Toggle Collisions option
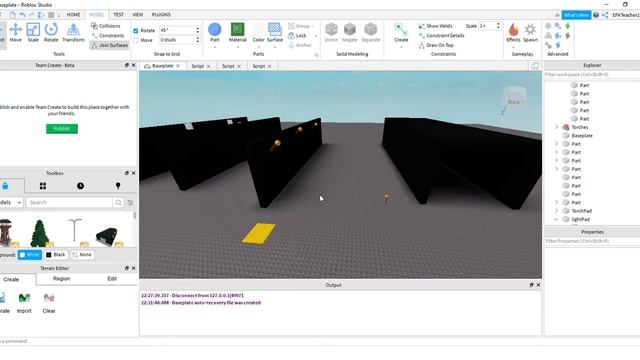 tap(106, 26)
